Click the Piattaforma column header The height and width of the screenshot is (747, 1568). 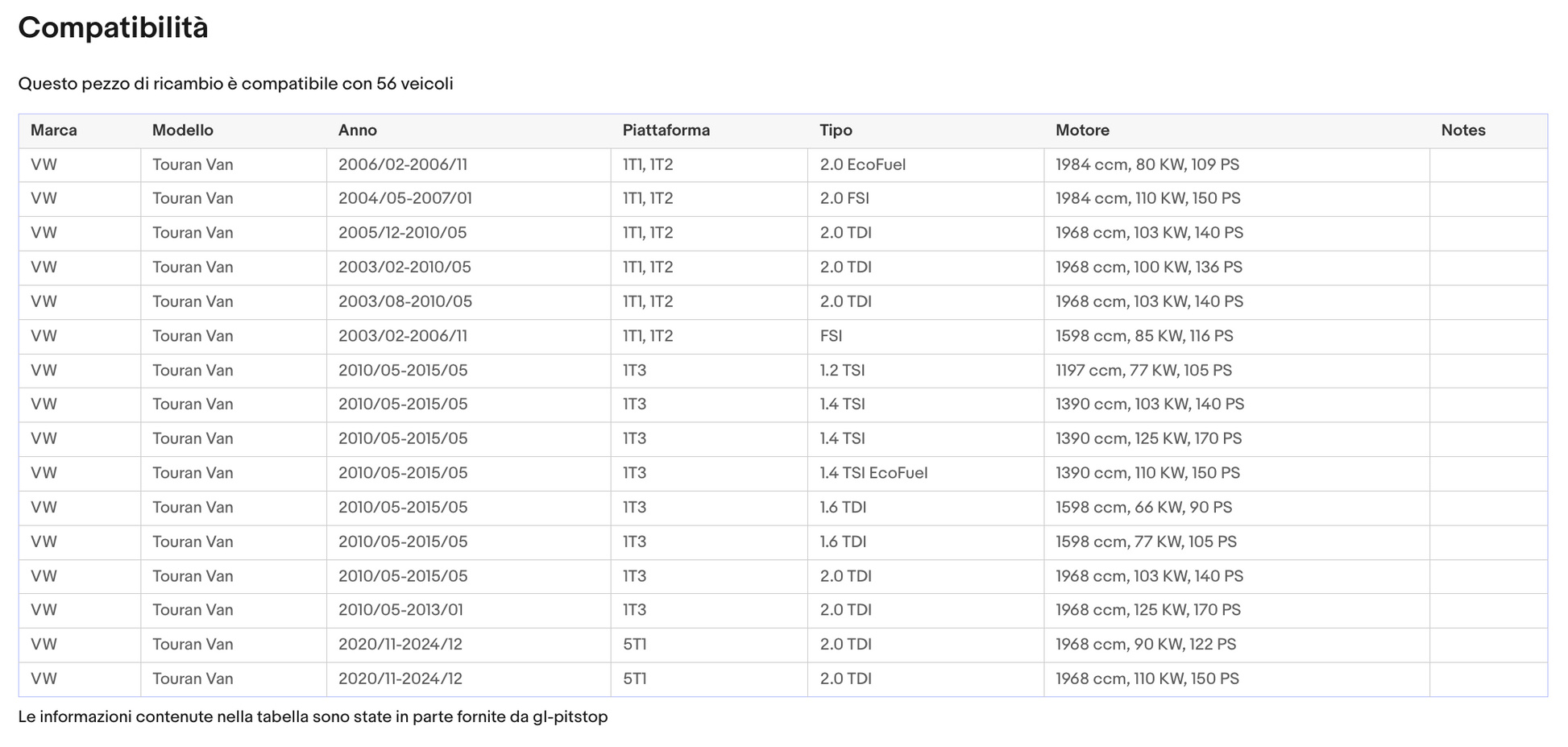click(666, 131)
